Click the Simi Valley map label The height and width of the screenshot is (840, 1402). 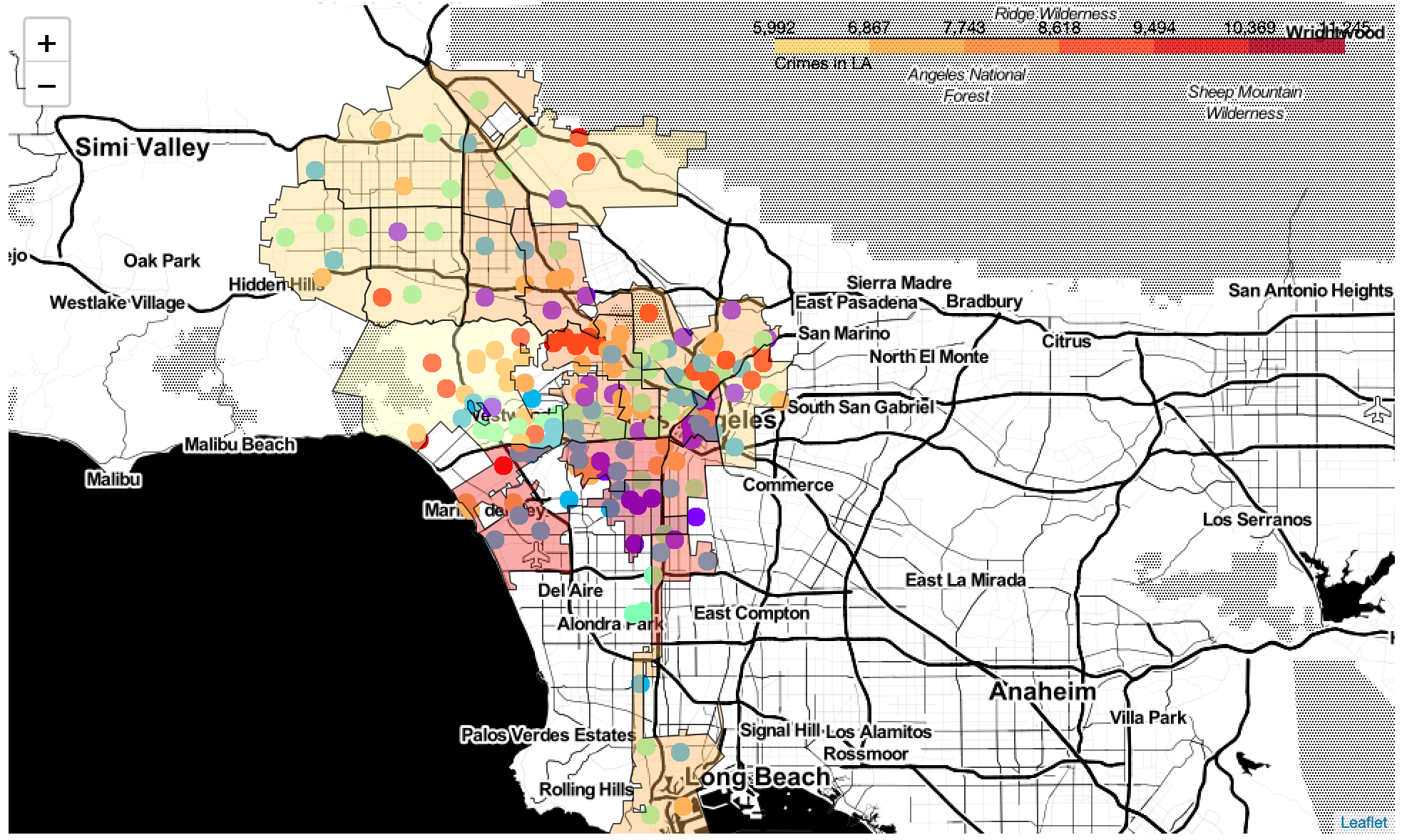click(x=143, y=148)
